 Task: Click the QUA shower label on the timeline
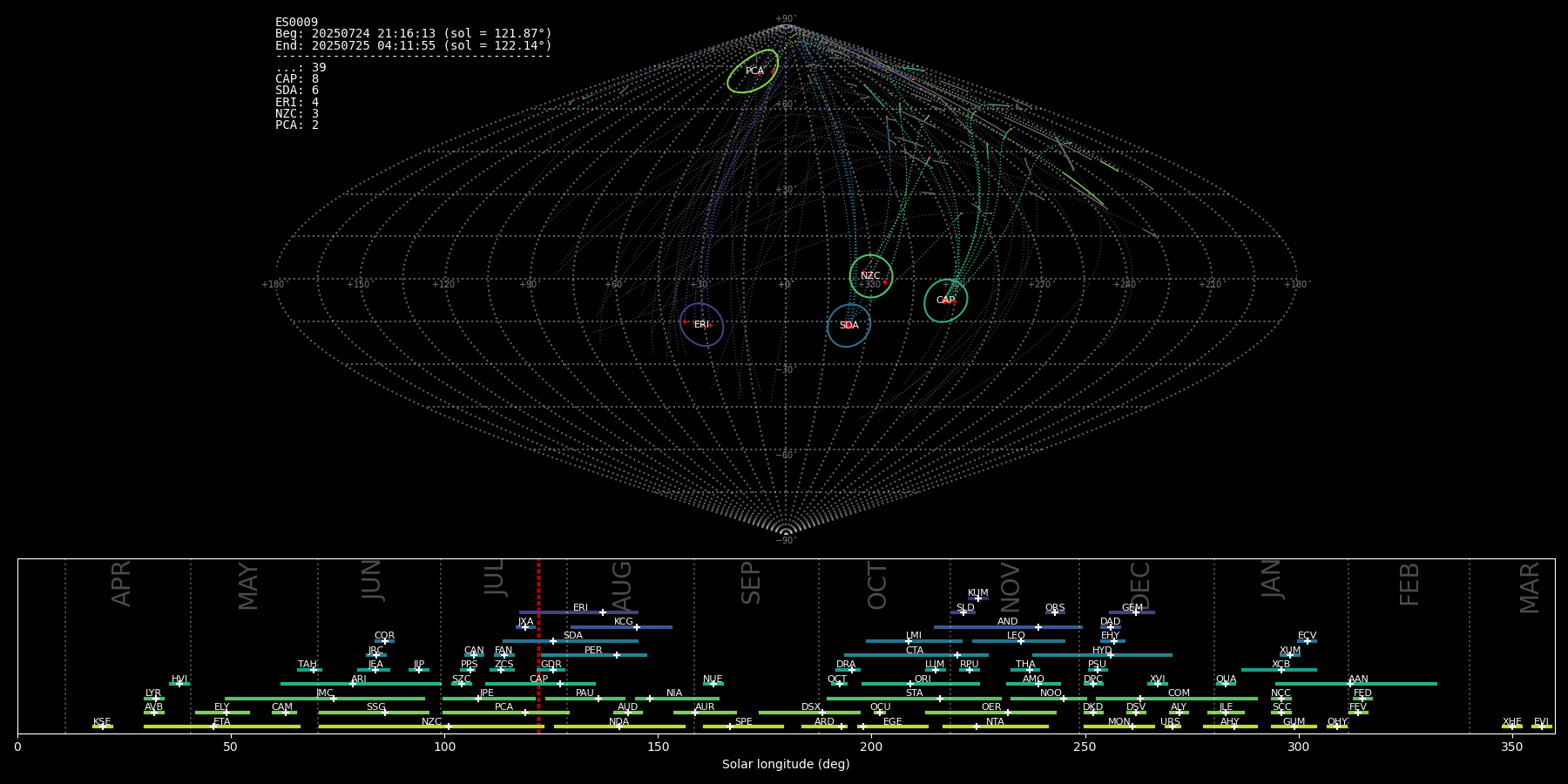tap(1226, 679)
